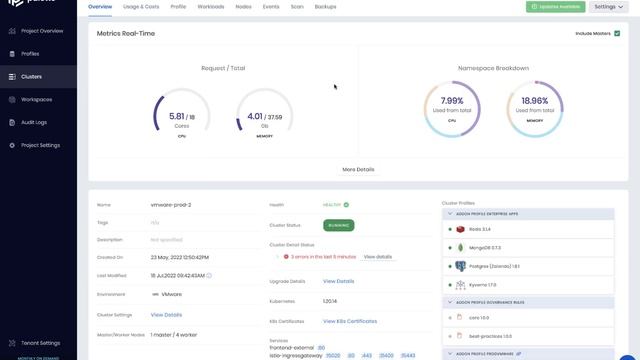Open View K8s Certificates link
640x360 pixels.
pyautogui.click(x=350, y=321)
